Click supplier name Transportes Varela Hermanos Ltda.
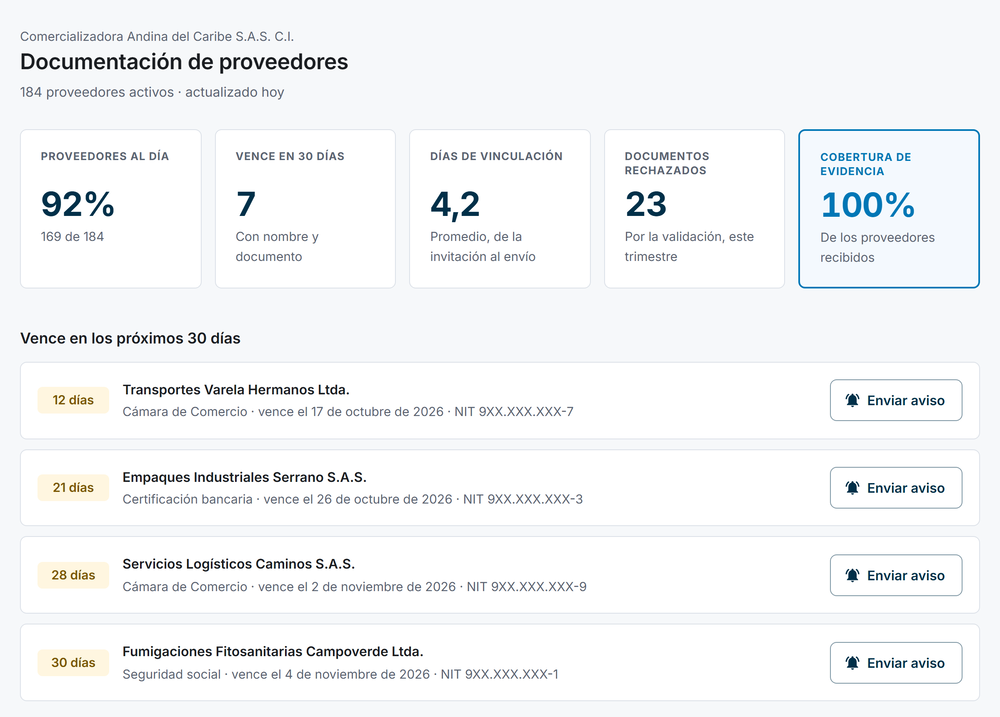The image size is (1000, 717). (x=236, y=390)
